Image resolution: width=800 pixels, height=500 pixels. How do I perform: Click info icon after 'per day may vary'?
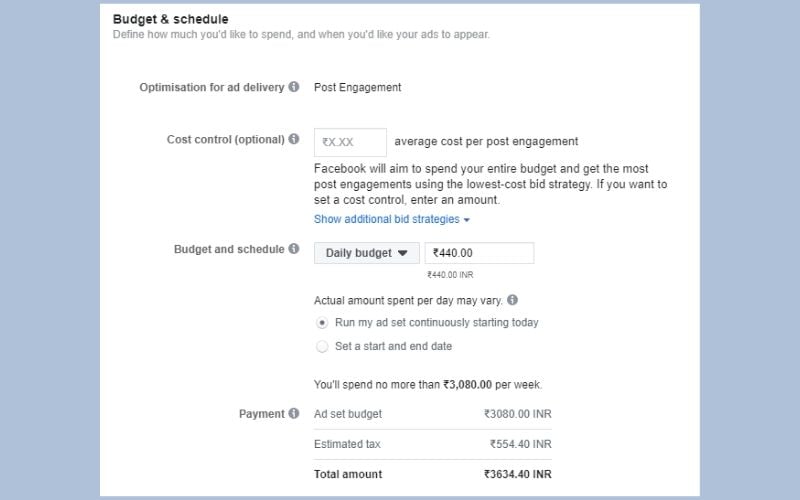click(x=512, y=299)
